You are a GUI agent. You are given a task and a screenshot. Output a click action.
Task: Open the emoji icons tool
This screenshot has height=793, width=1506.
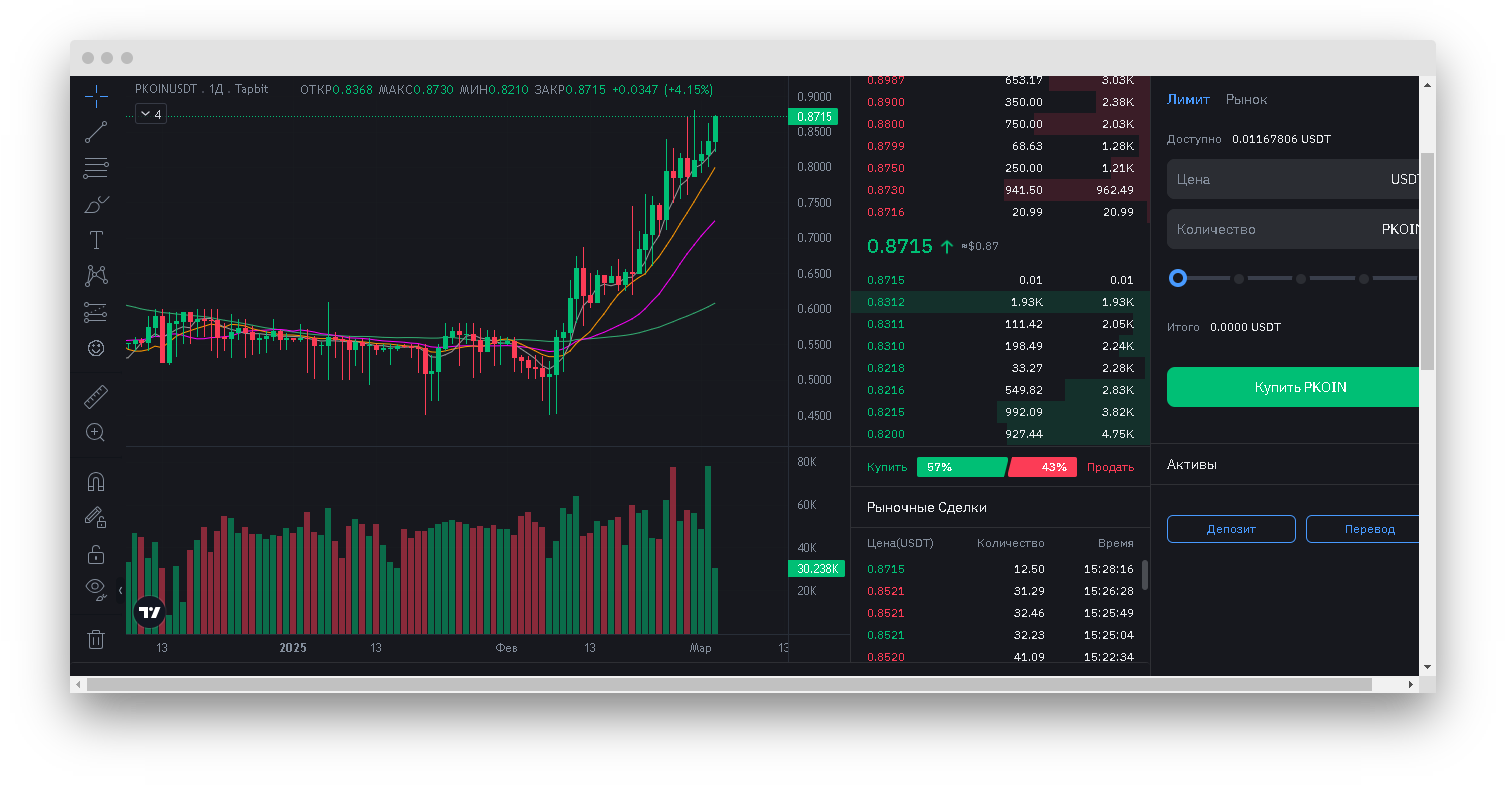pos(96,348)
